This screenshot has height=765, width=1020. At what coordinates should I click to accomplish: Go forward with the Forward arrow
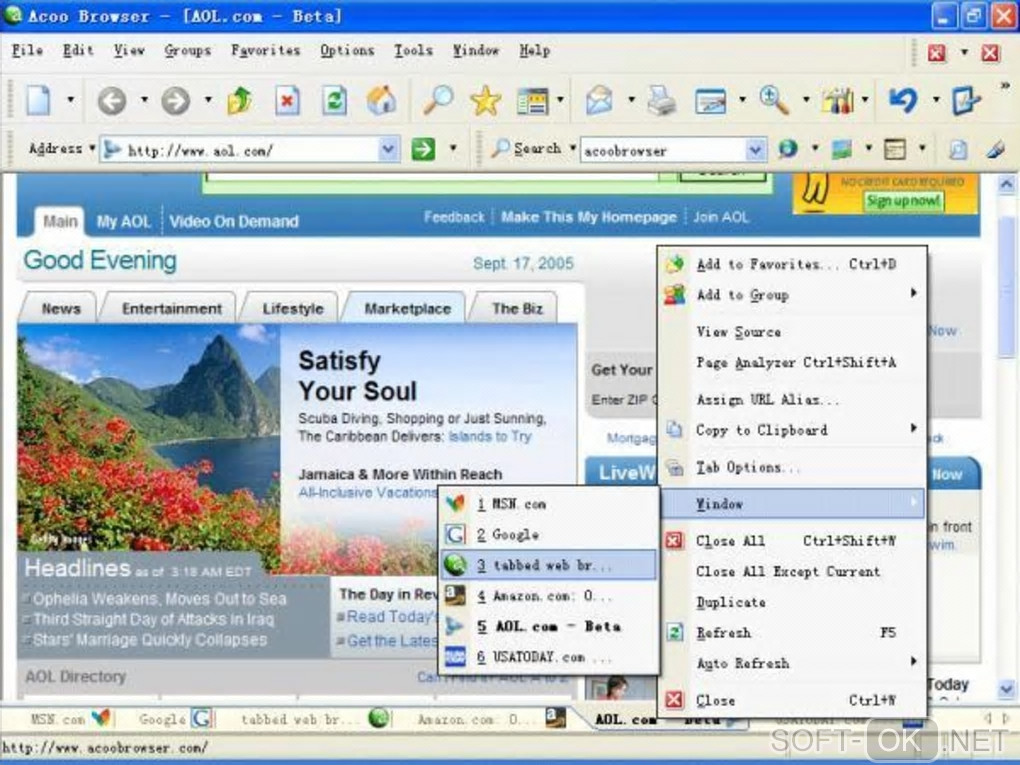point(176,101)
